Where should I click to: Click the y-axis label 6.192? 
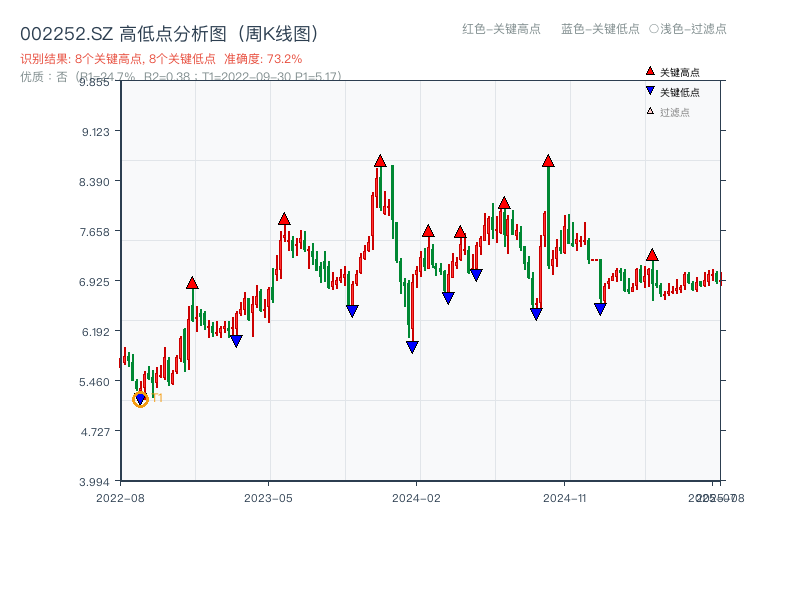[x=95, y=332]
